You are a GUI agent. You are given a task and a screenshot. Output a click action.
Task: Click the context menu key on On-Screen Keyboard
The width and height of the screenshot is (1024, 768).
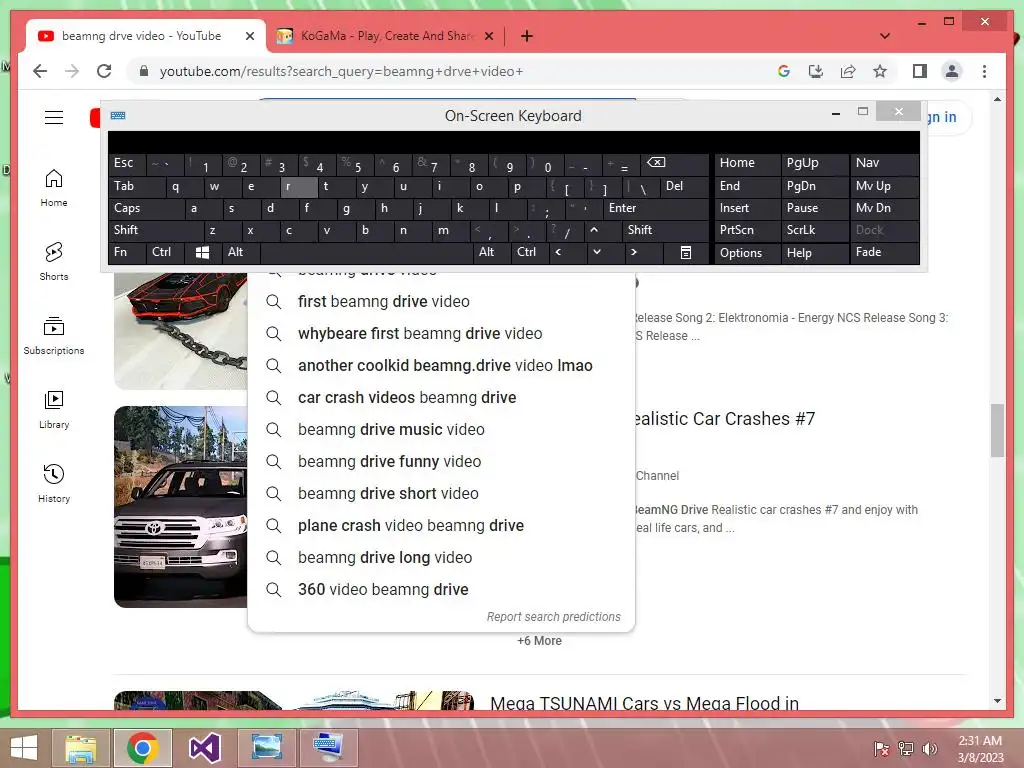click(686, 252)
